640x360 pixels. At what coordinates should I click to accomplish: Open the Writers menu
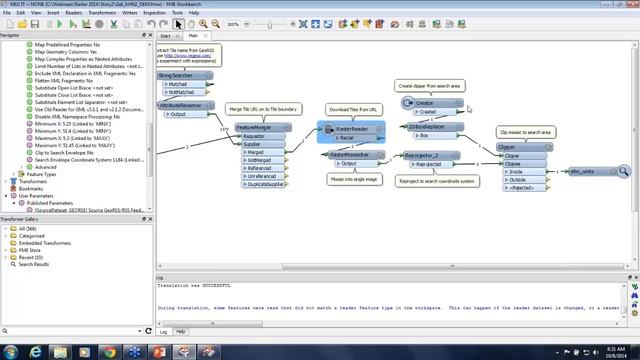(130, 13)
